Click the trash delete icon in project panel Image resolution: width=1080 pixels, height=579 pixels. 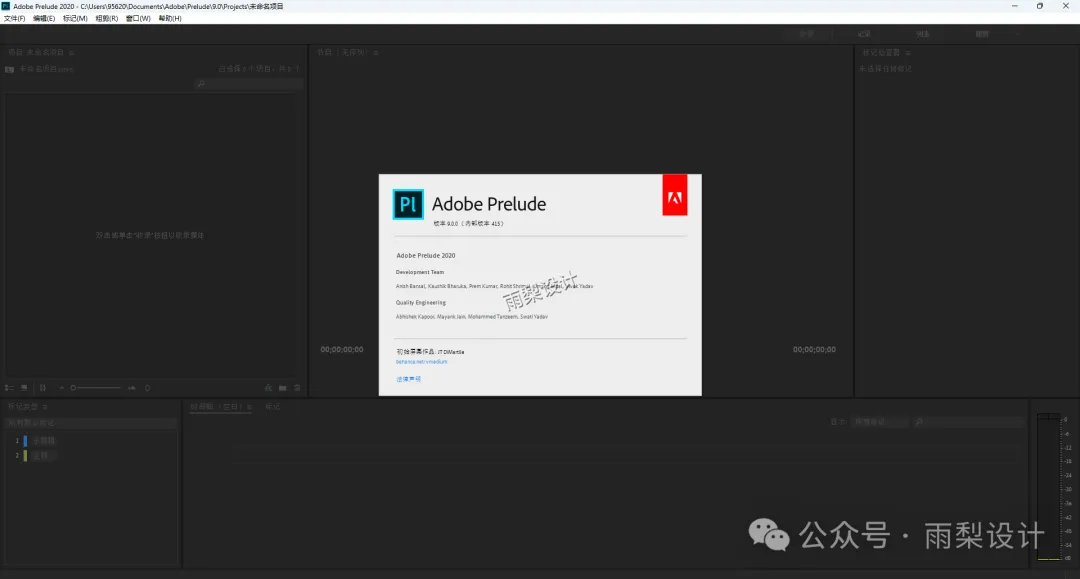pos(297,388)
